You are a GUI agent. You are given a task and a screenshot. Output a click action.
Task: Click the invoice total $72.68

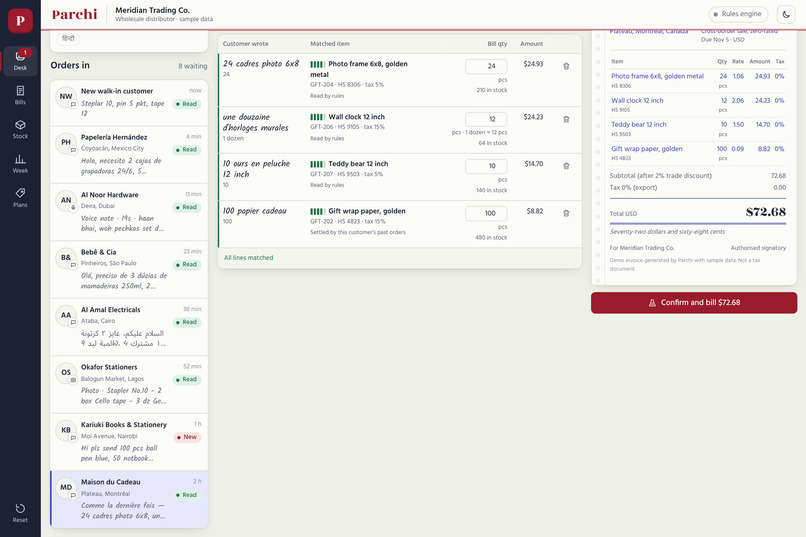765,212
